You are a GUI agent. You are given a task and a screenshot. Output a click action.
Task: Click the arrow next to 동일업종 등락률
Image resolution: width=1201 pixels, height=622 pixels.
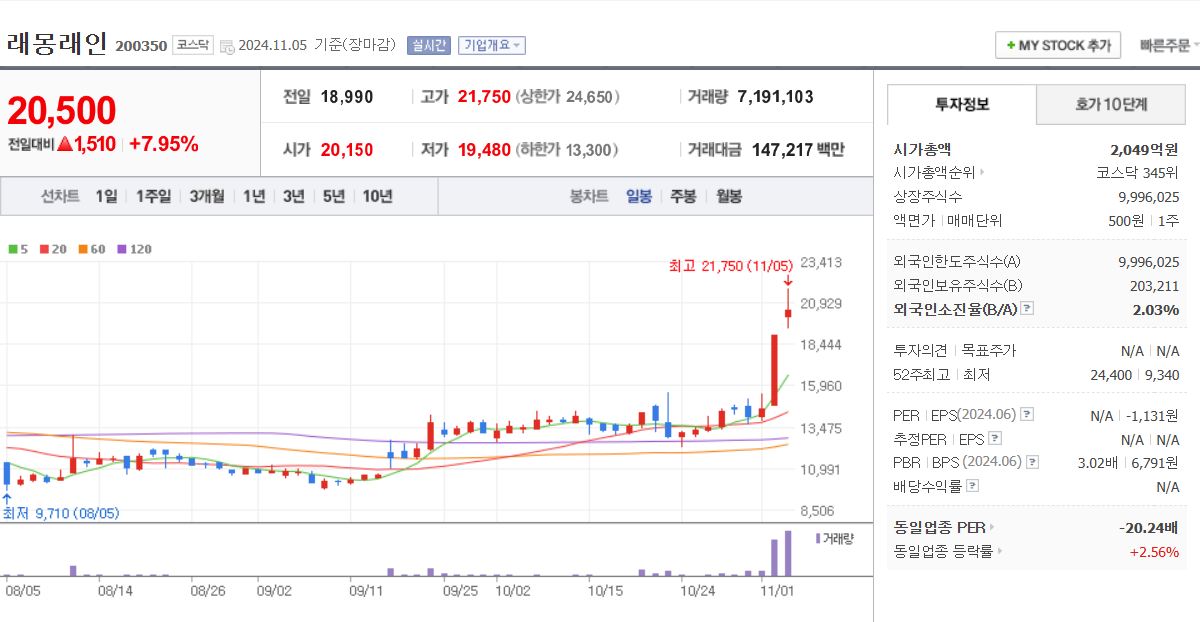point(1000,551)
